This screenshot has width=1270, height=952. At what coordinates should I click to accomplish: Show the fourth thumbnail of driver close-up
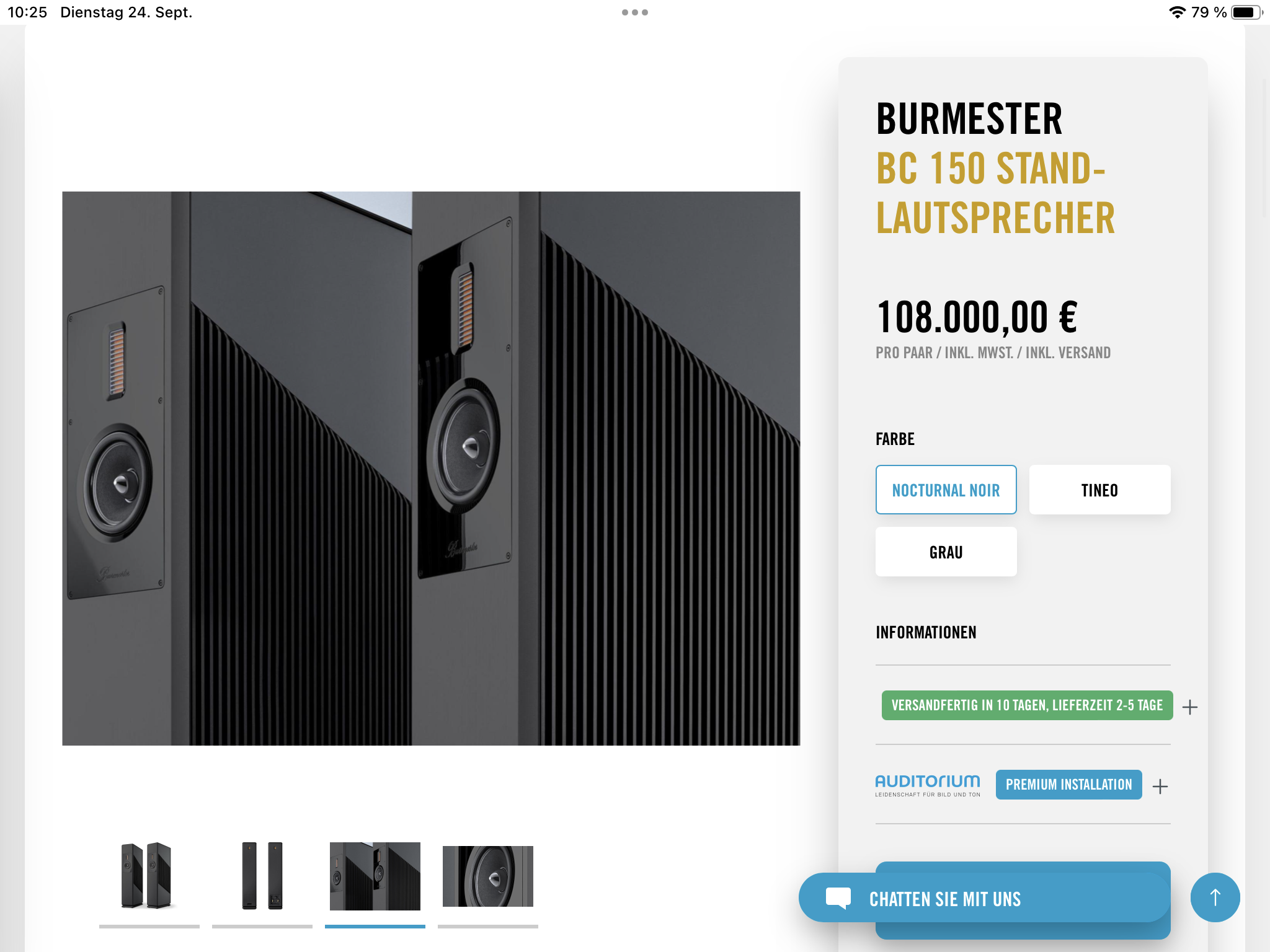pyautogui.click(x=487, y=876)
